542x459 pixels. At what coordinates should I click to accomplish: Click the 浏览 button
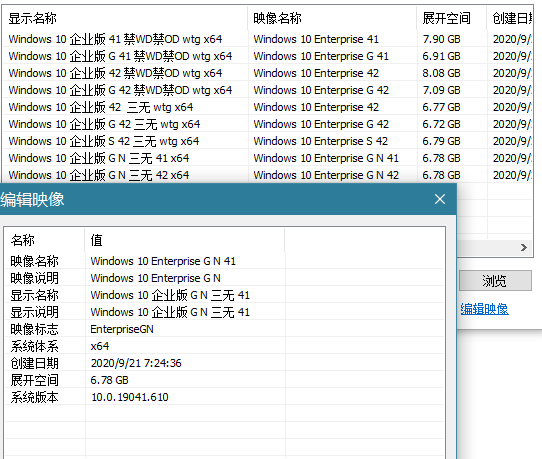point(495,280)
